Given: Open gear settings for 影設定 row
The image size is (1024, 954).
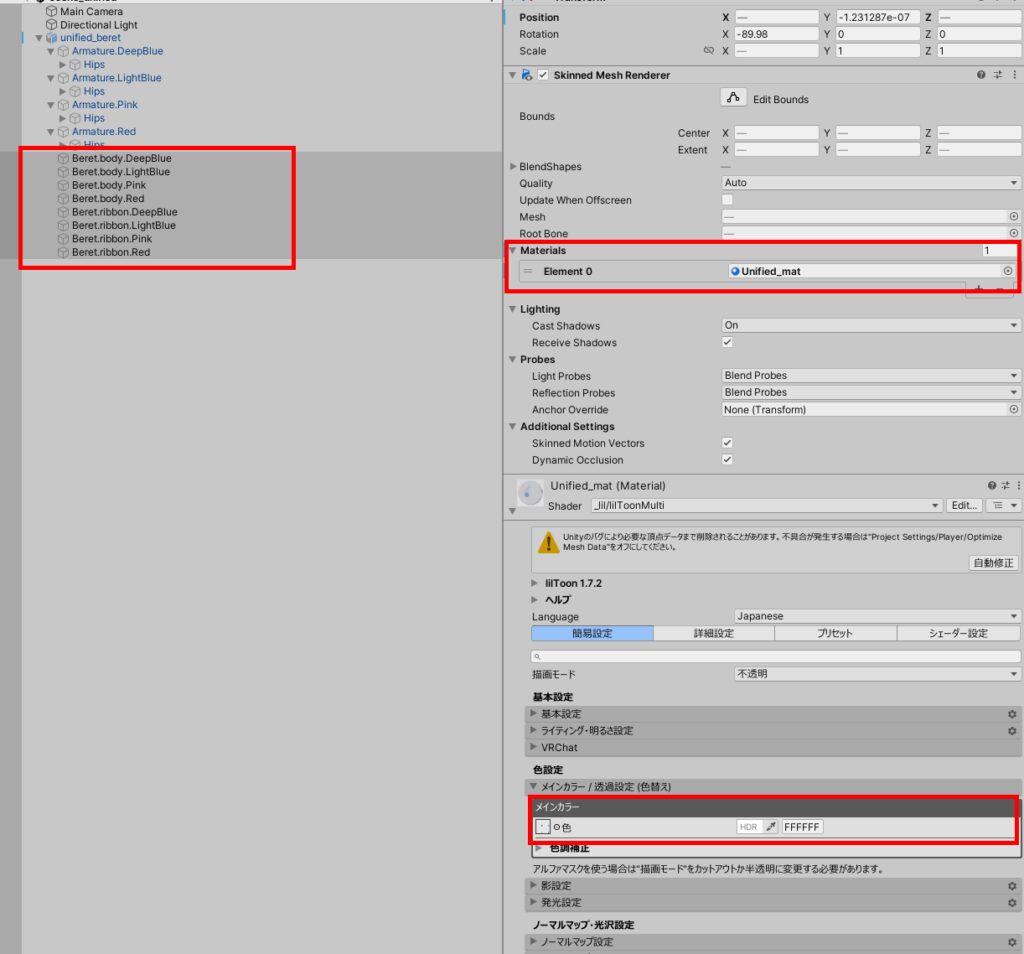Looking at the screenshot, I should pyautogui.click(x=1012, y=886).
